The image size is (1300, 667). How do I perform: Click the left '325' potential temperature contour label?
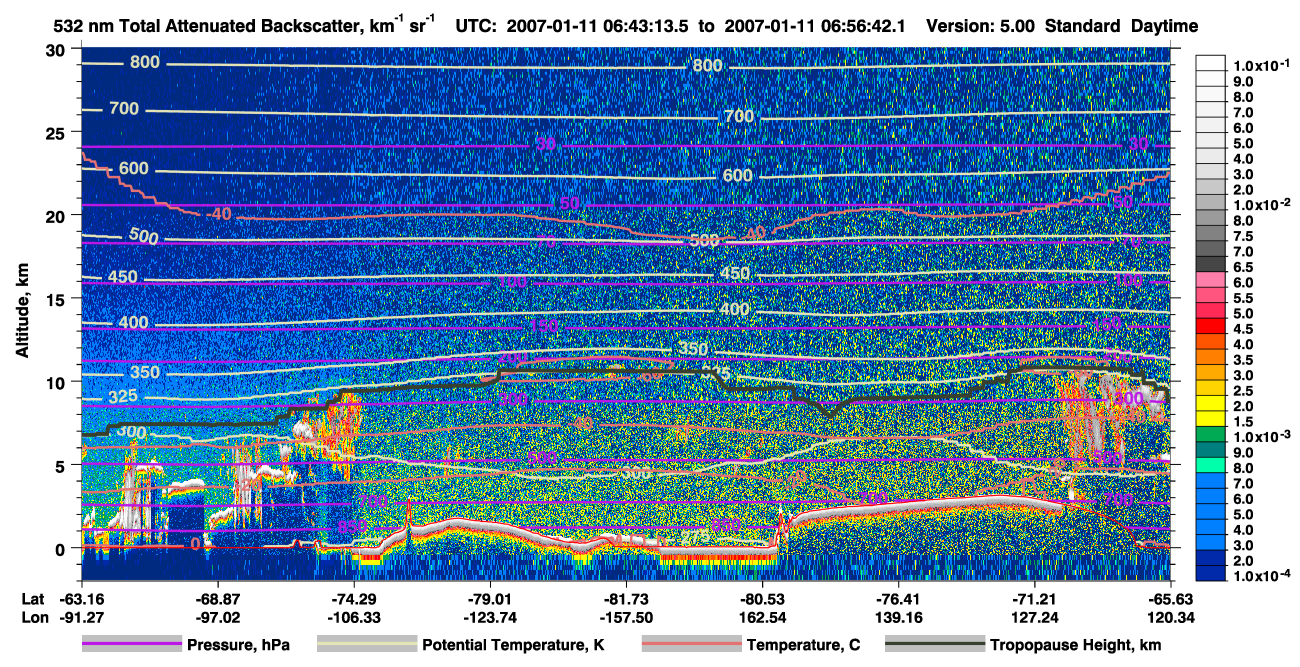(123, 397)
